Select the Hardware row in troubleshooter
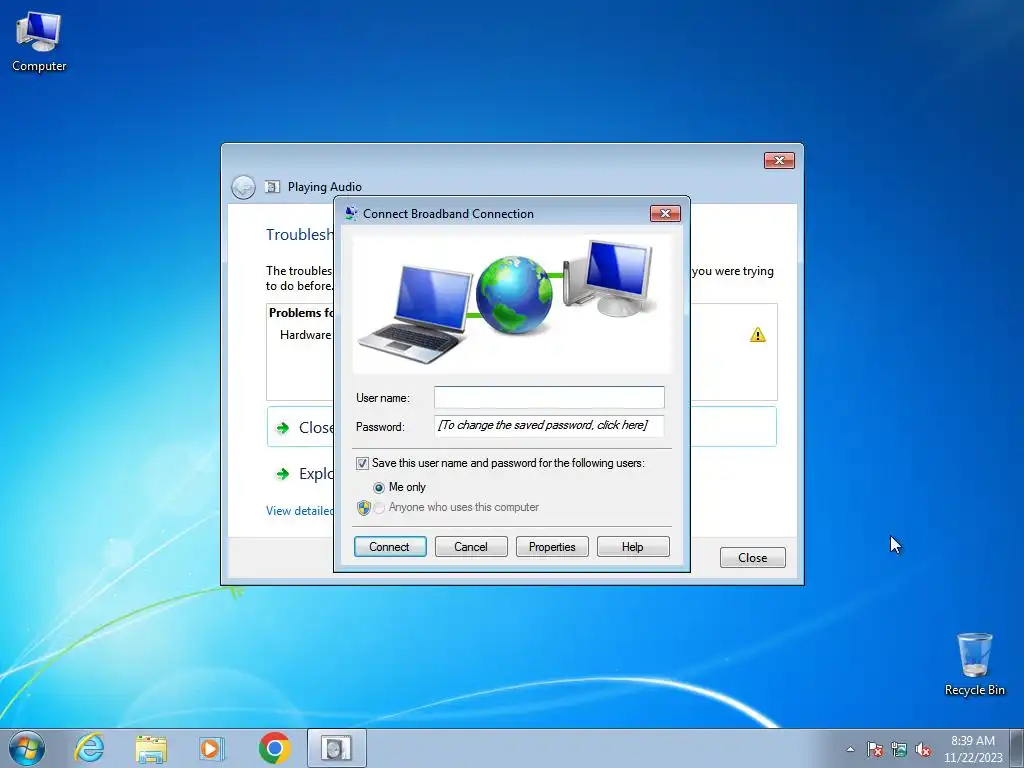The image size is (1024, 768). click(306, 334)
